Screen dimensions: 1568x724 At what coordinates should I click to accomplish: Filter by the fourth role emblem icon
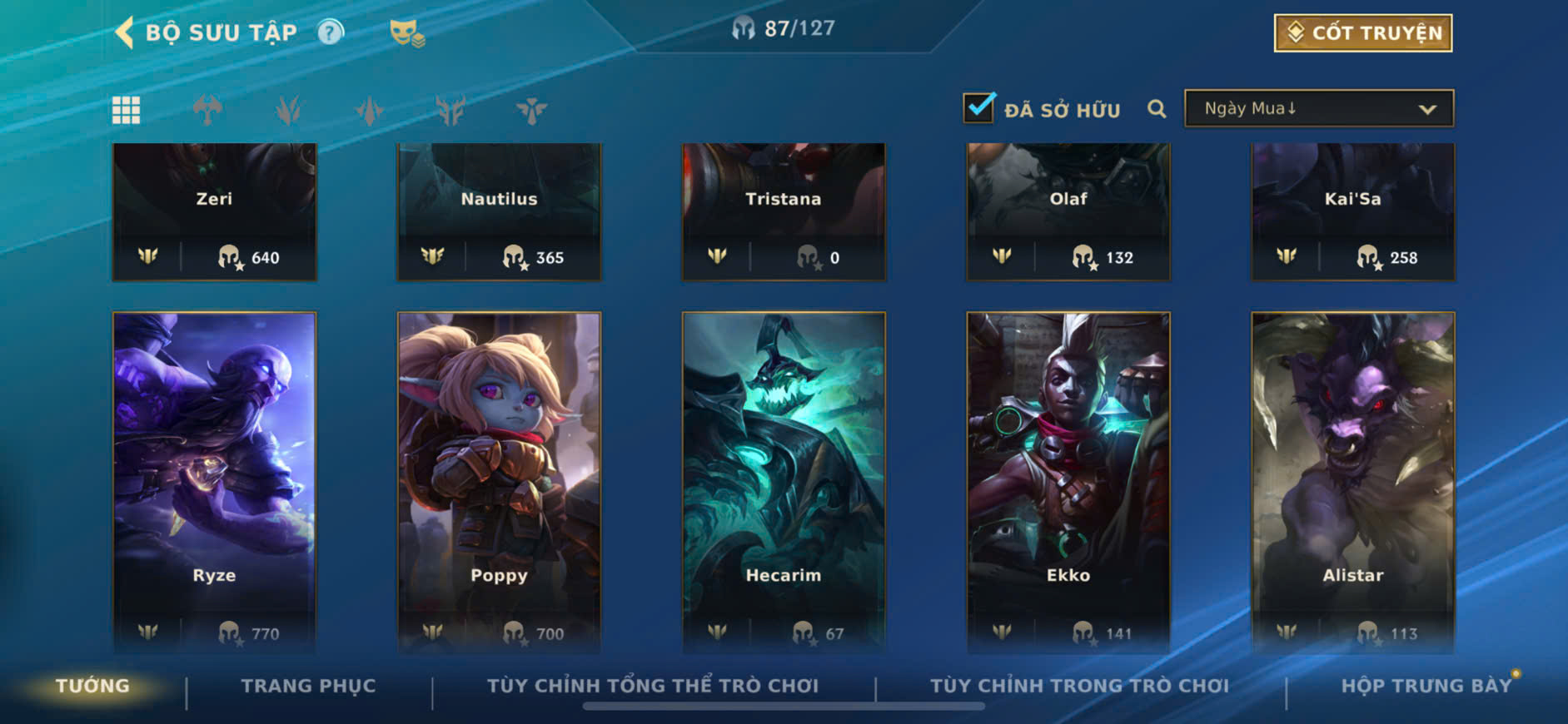450,110
